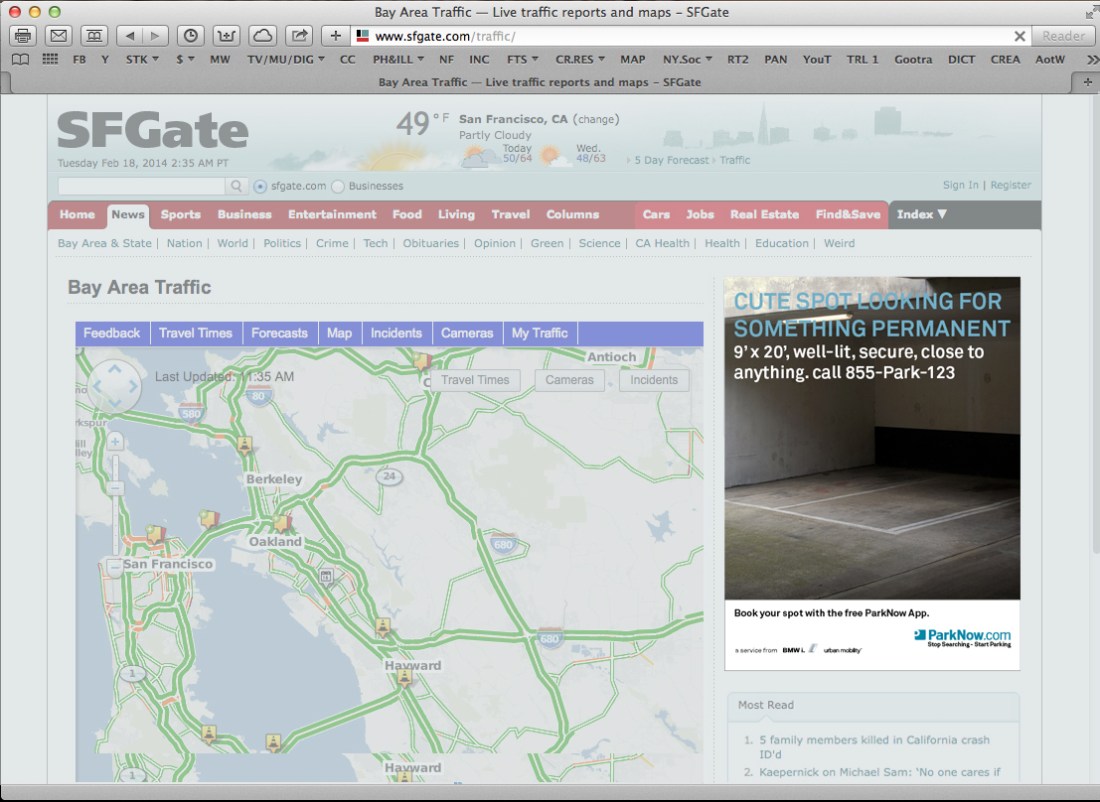This screenshot has height=802, width=1100.
Task: Switch to the Travel Times tab
Action: pyautogui.click(x=195, y=333)
